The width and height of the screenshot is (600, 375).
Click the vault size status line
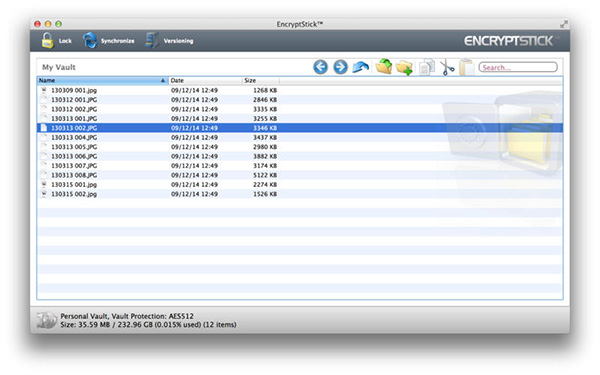[148, 324]
